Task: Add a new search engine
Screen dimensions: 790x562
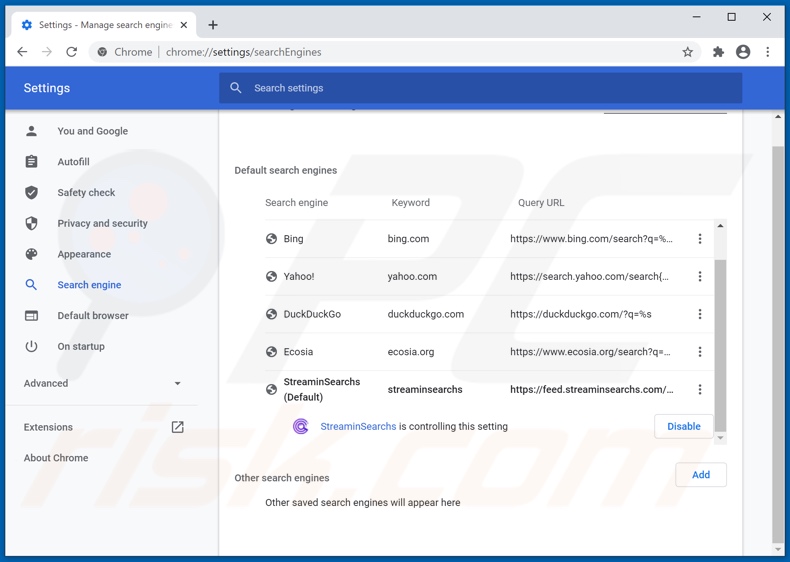Action: click(x=700, y=474)
